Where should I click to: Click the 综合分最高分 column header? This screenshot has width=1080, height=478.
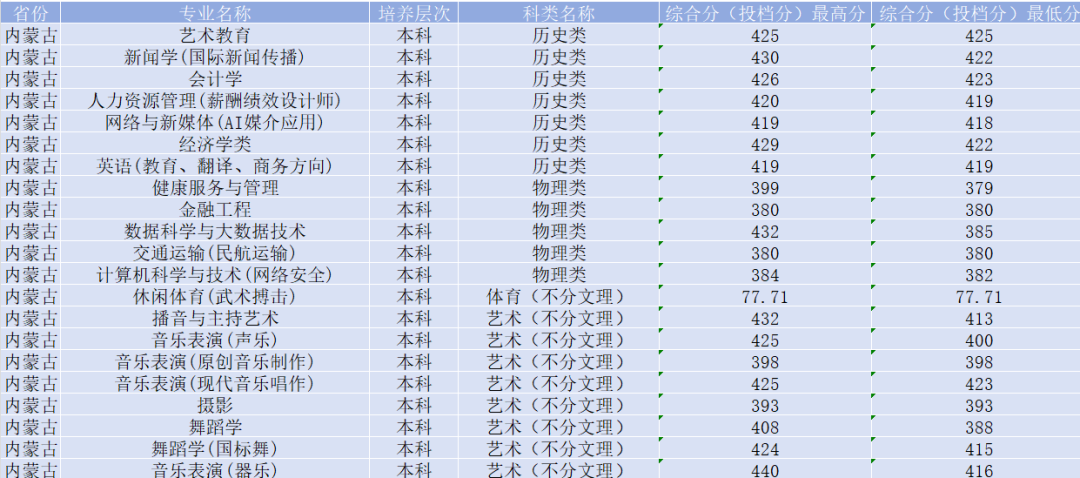(x=765, y=12)
